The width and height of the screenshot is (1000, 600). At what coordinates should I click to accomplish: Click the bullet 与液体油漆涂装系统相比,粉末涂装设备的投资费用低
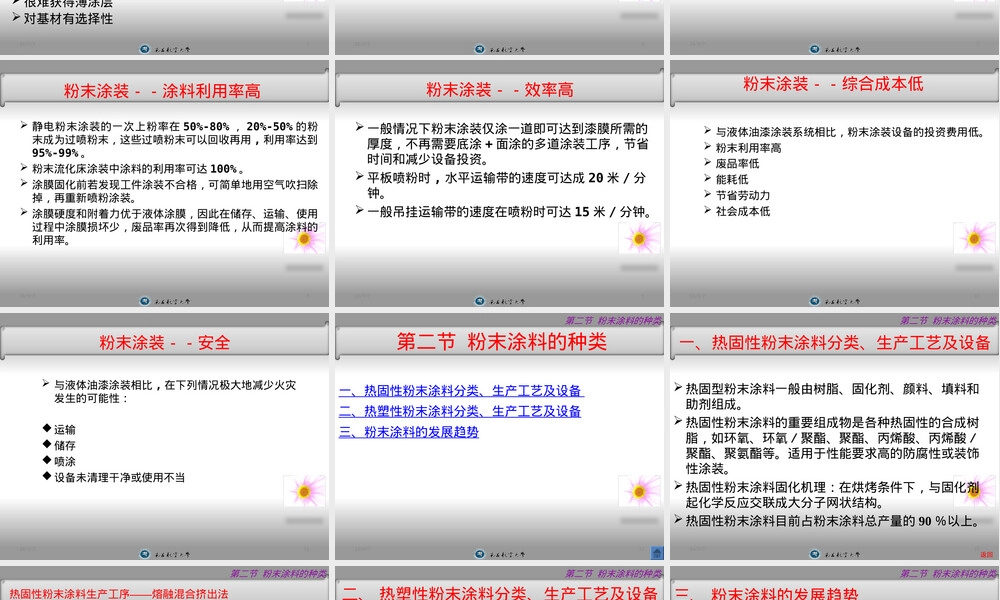(x=850, y=132)
